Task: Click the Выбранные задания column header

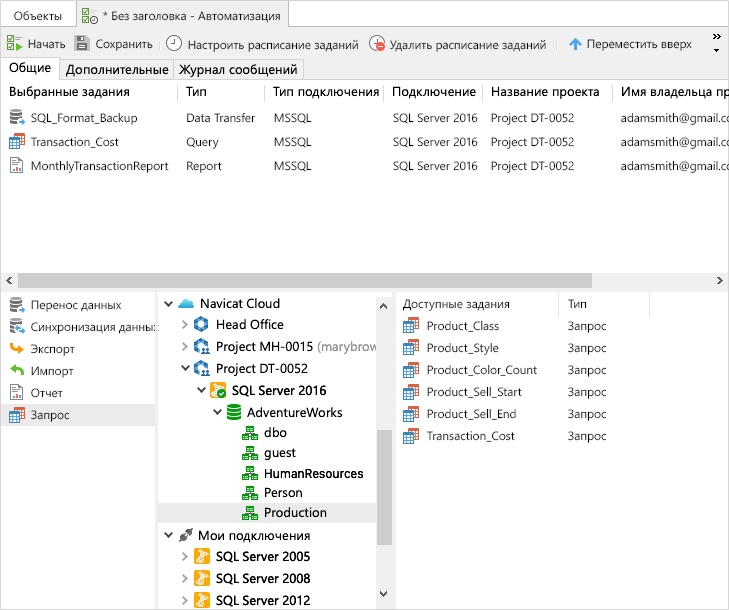Action: coord(69,92)
